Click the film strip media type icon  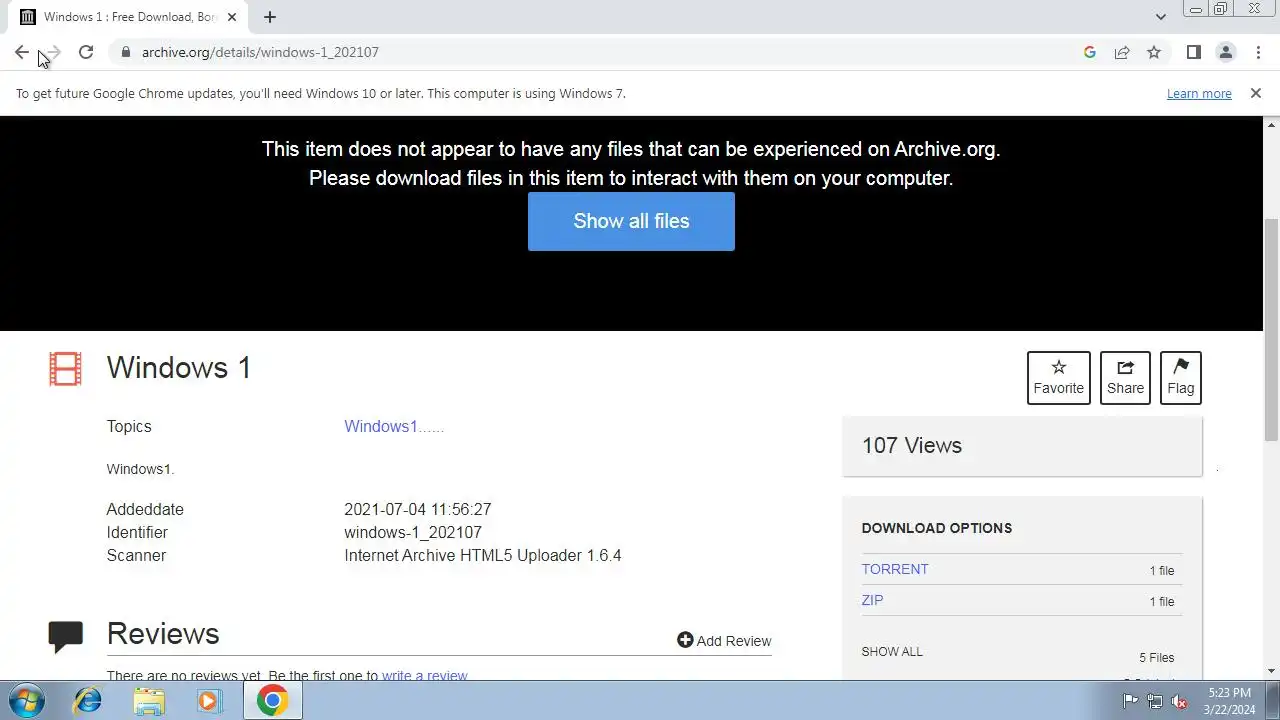coord(65,369)
